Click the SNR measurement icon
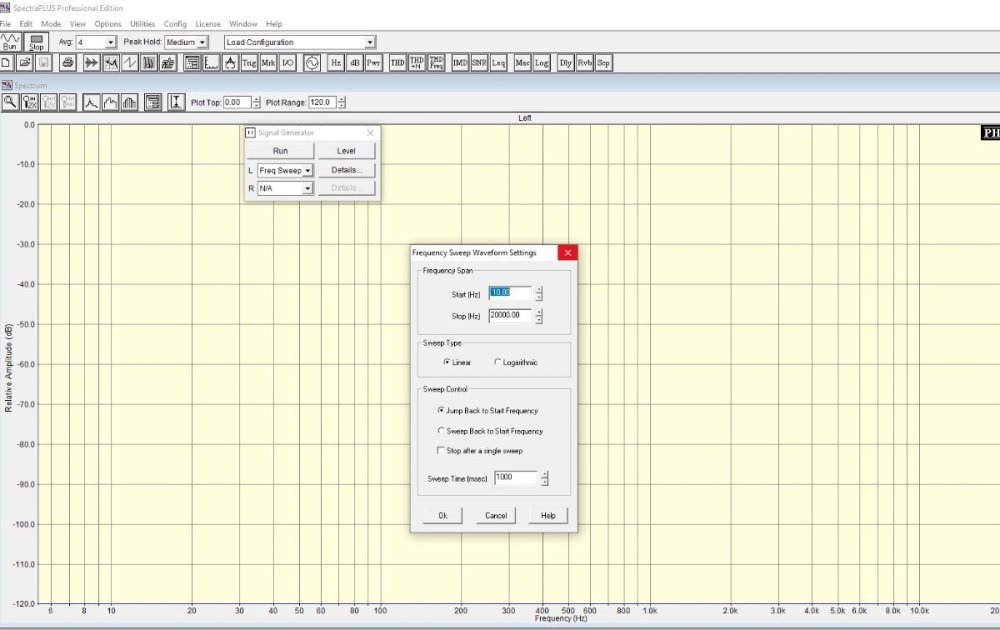This screenshot has height=630, width=1000. 479,62
